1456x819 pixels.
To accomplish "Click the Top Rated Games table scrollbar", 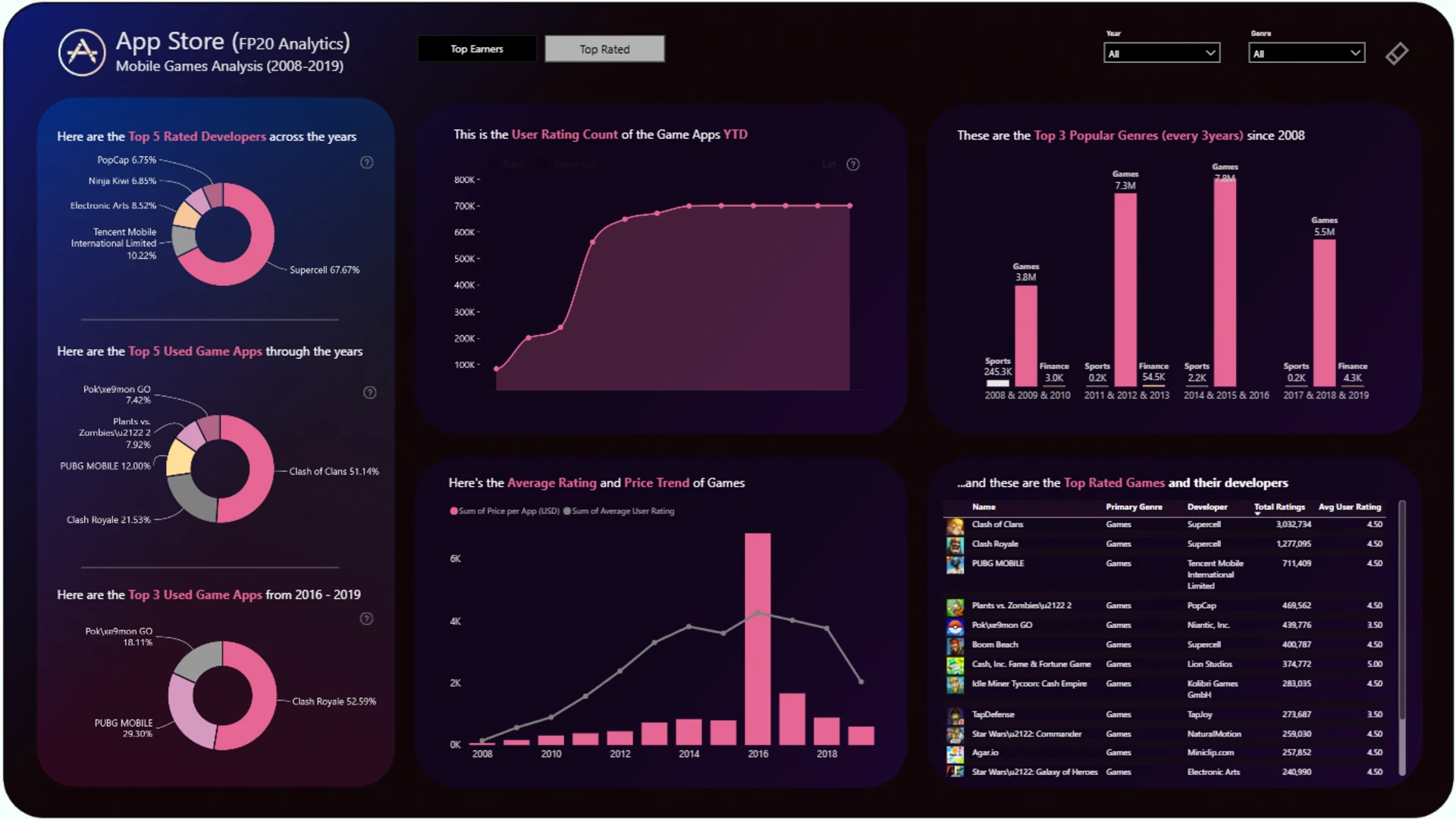I will coord(1402,607).
